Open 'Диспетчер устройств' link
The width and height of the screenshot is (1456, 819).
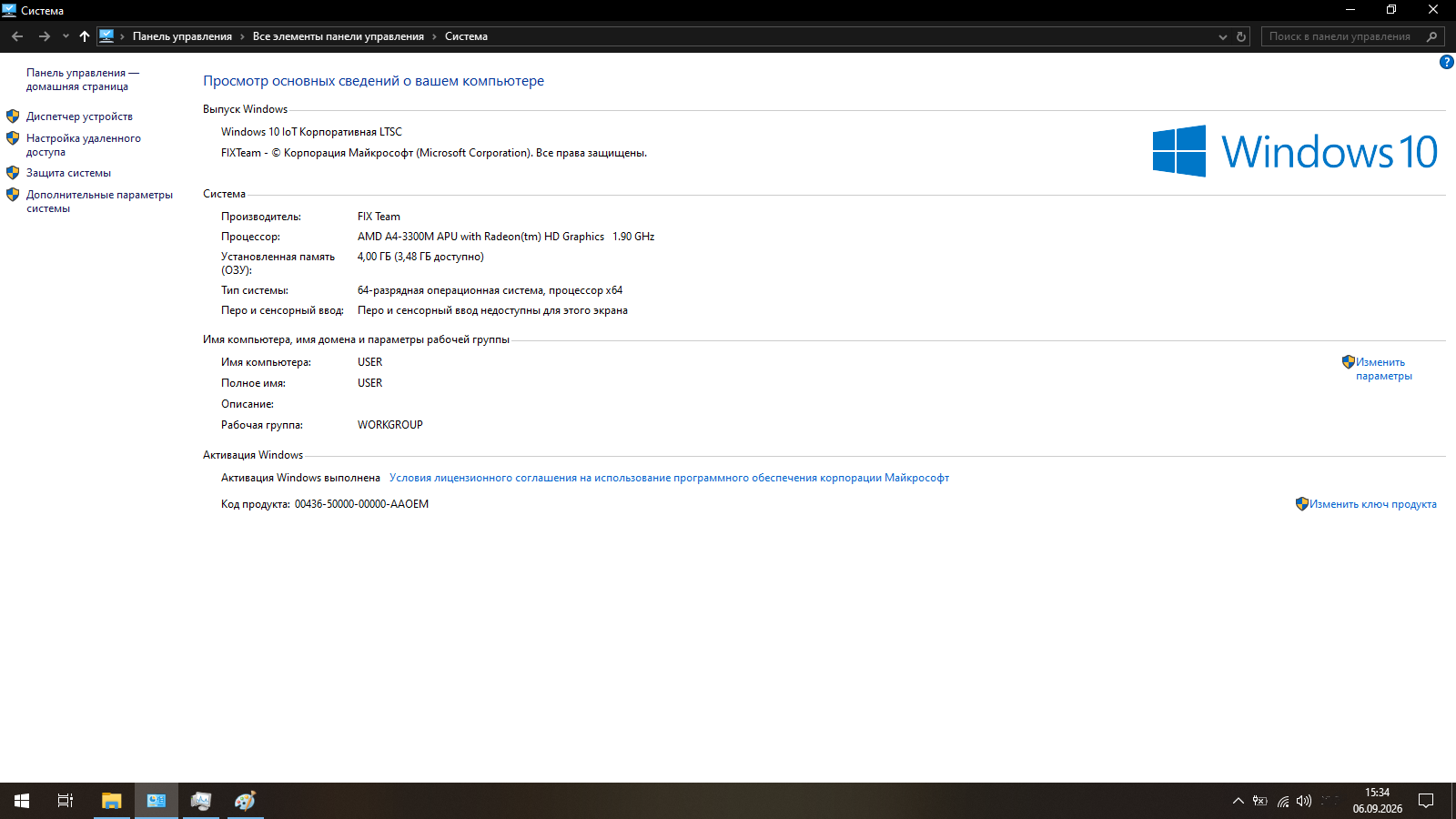click(x=79, y=116)
